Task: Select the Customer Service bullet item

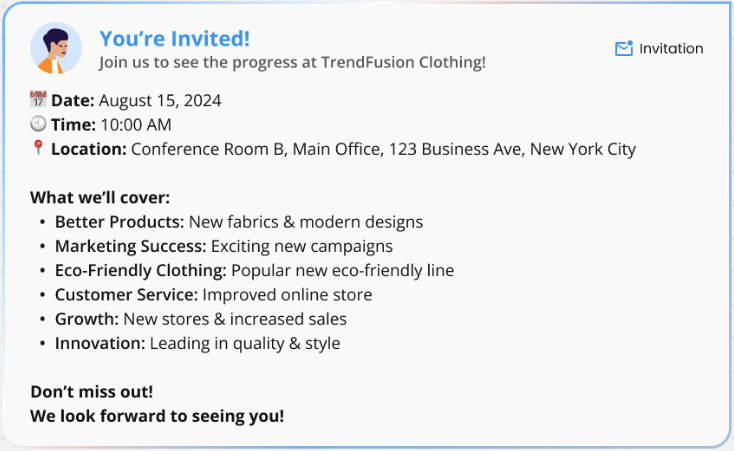Action: click(x=213, y=295)
